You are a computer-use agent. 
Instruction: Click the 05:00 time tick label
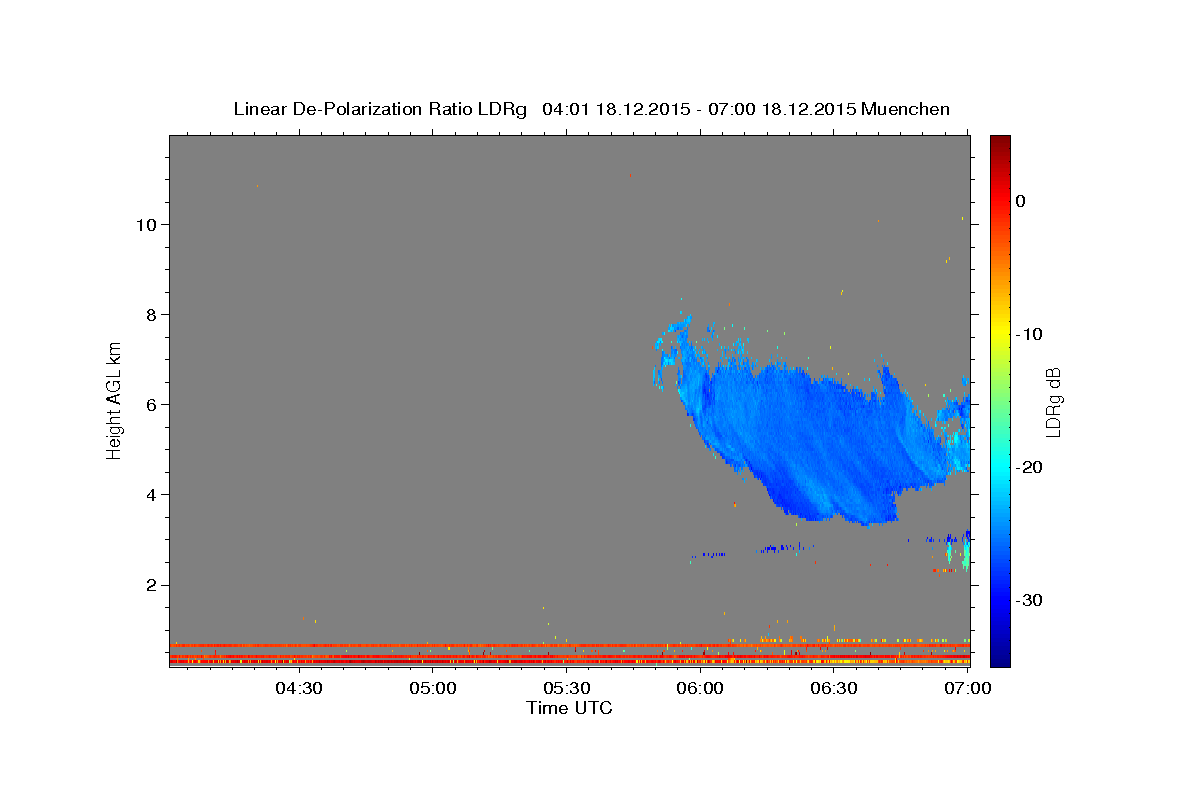[433, 689]
